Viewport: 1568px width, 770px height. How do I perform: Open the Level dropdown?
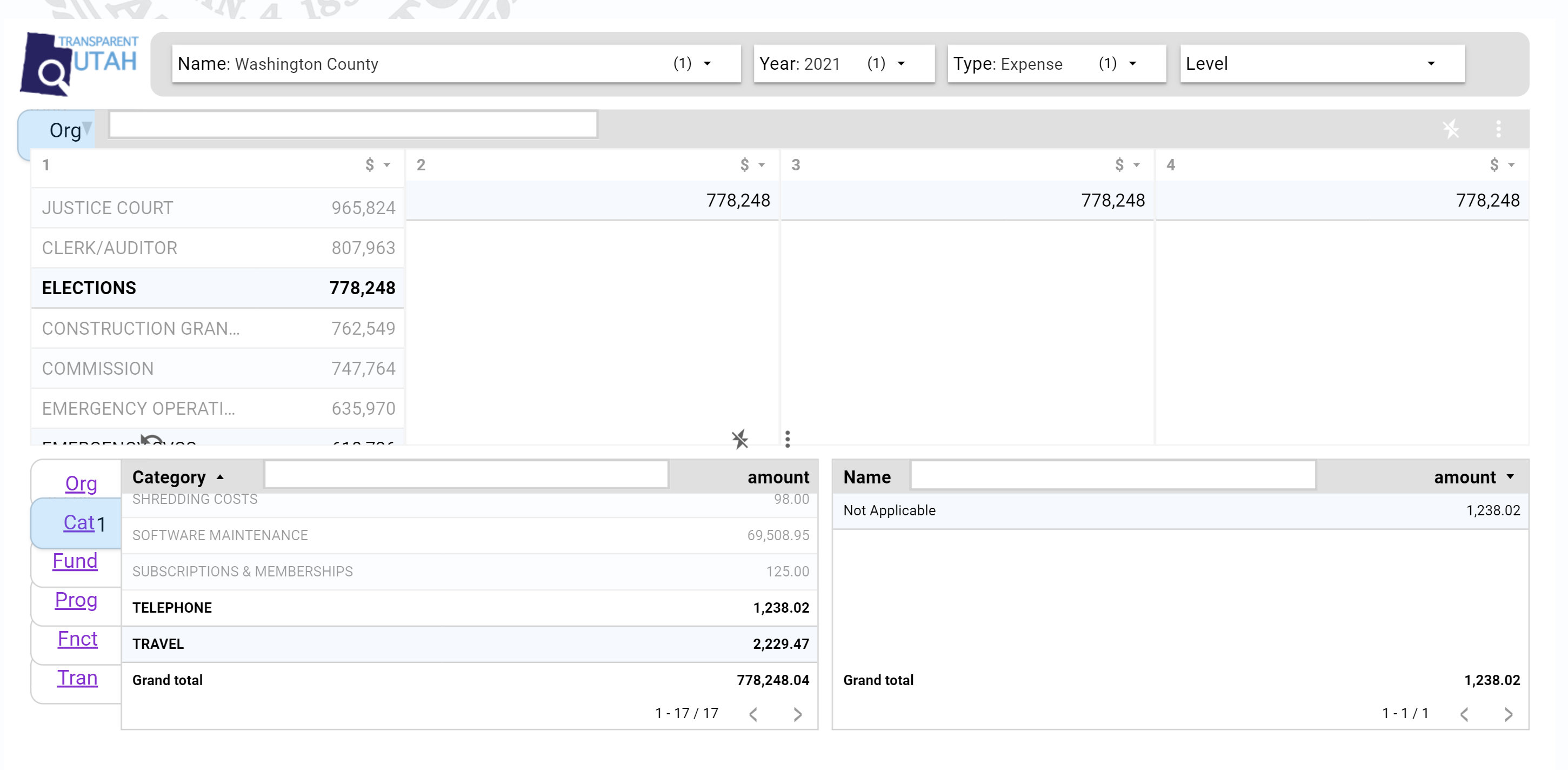[x=1322, y=63]
